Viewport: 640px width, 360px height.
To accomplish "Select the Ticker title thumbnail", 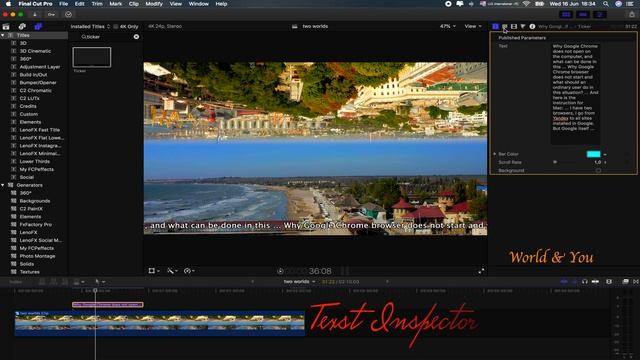I will pyautogui.click(x=92, y=57).
